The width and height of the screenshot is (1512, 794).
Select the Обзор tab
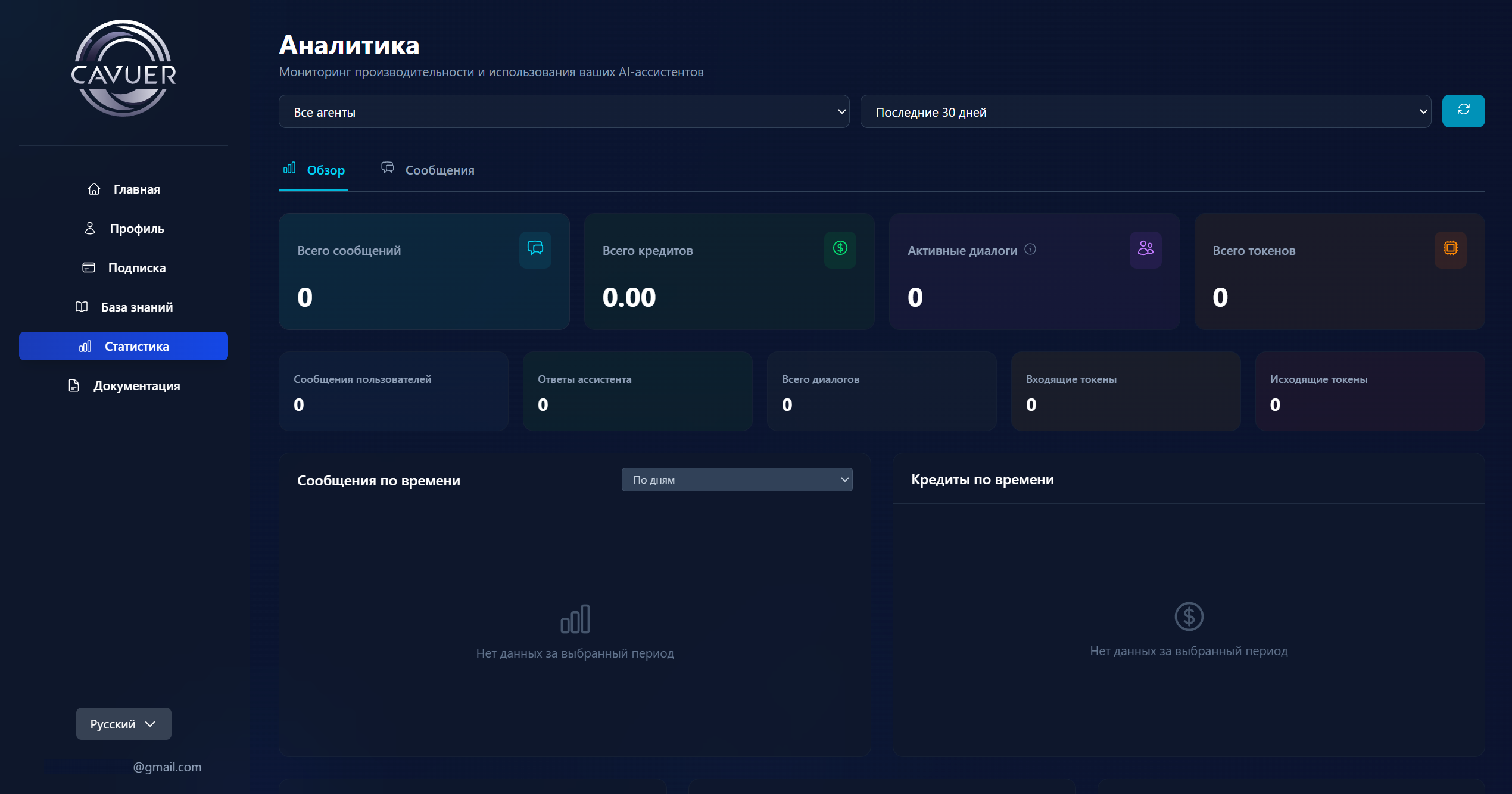click(314, 170)
